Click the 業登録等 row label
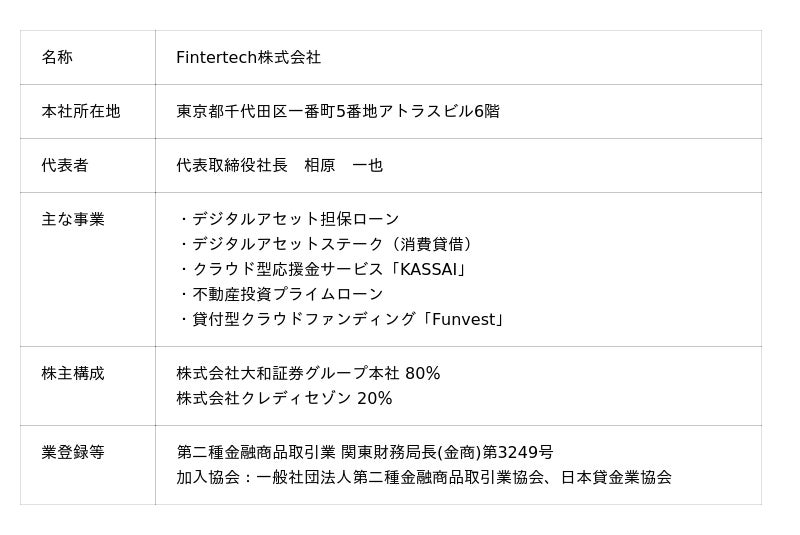800x535 pixels. tap(73, 453)
